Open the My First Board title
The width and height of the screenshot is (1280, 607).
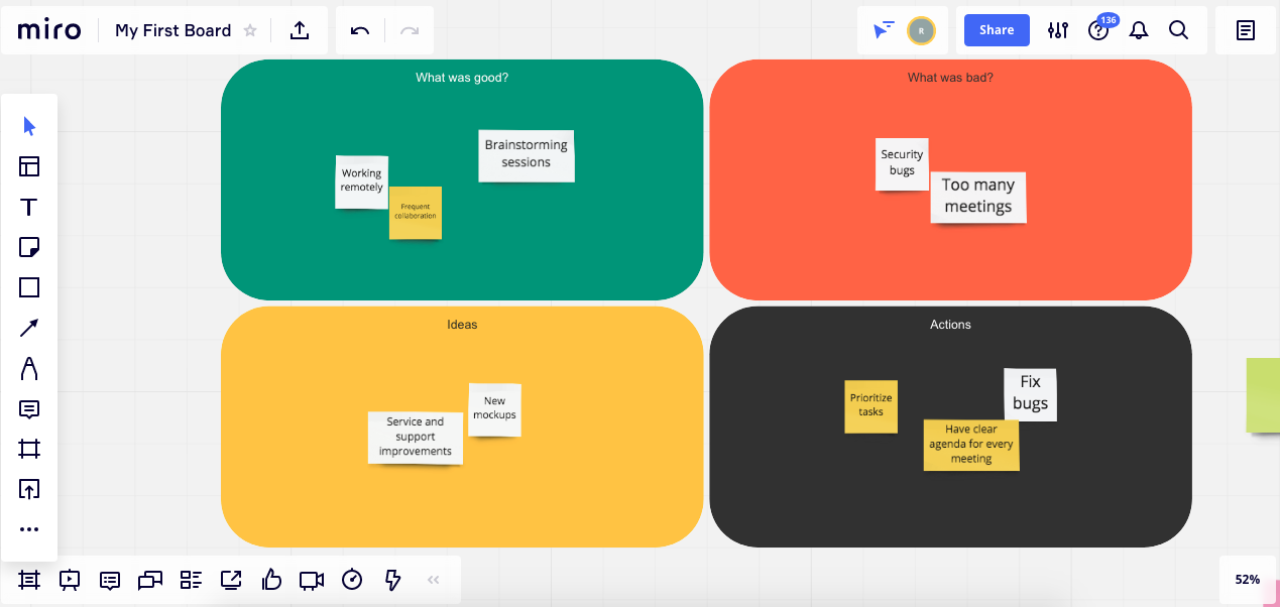point(172,30)
